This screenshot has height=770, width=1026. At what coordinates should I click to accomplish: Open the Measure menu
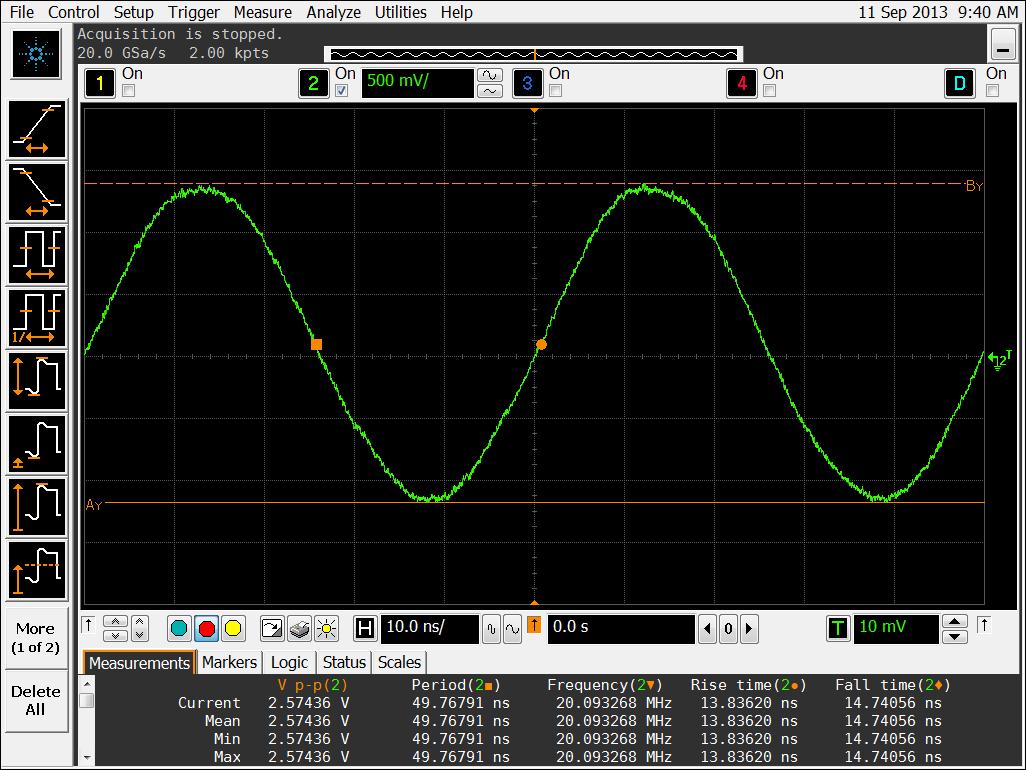point(263,12)
